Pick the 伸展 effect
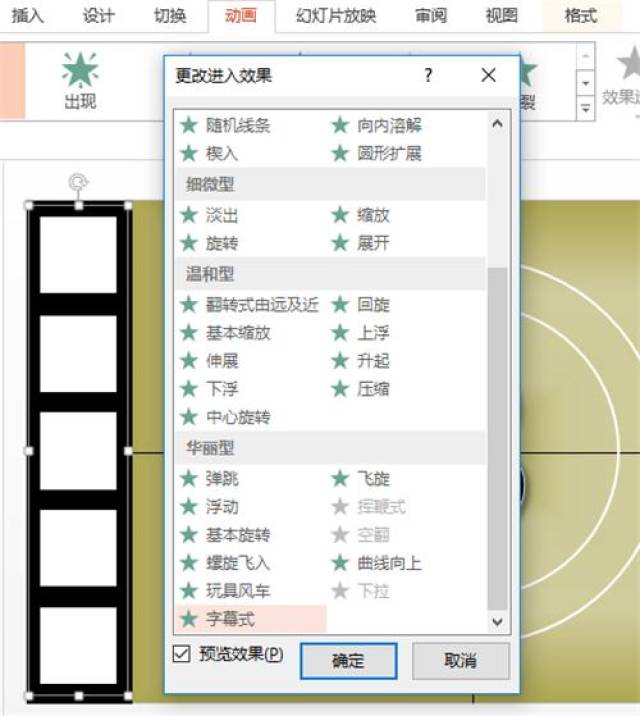The image size is (640, 716). pyautogui.click(x=209, y=361)
